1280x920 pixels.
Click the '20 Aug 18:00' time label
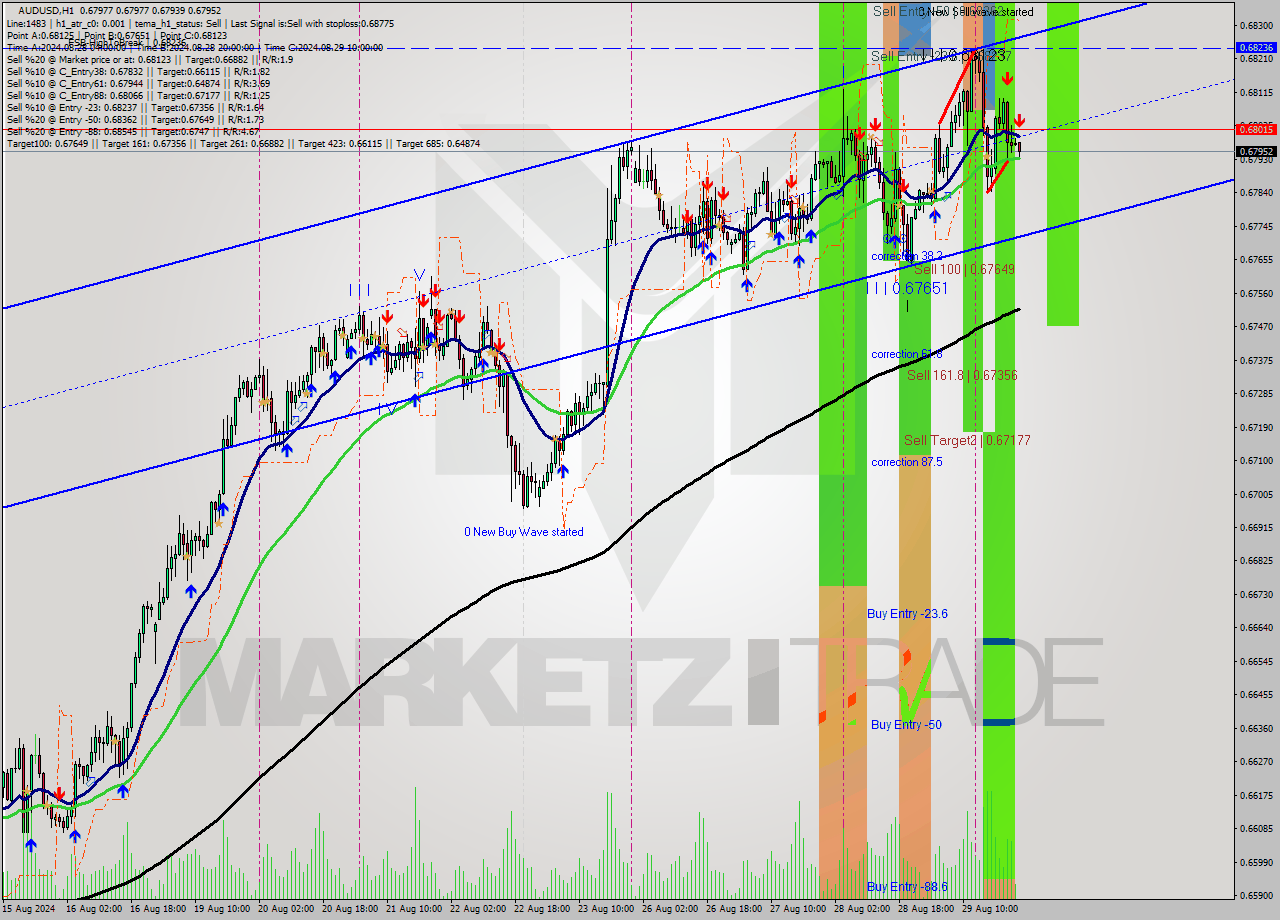[x=350, y=910]
